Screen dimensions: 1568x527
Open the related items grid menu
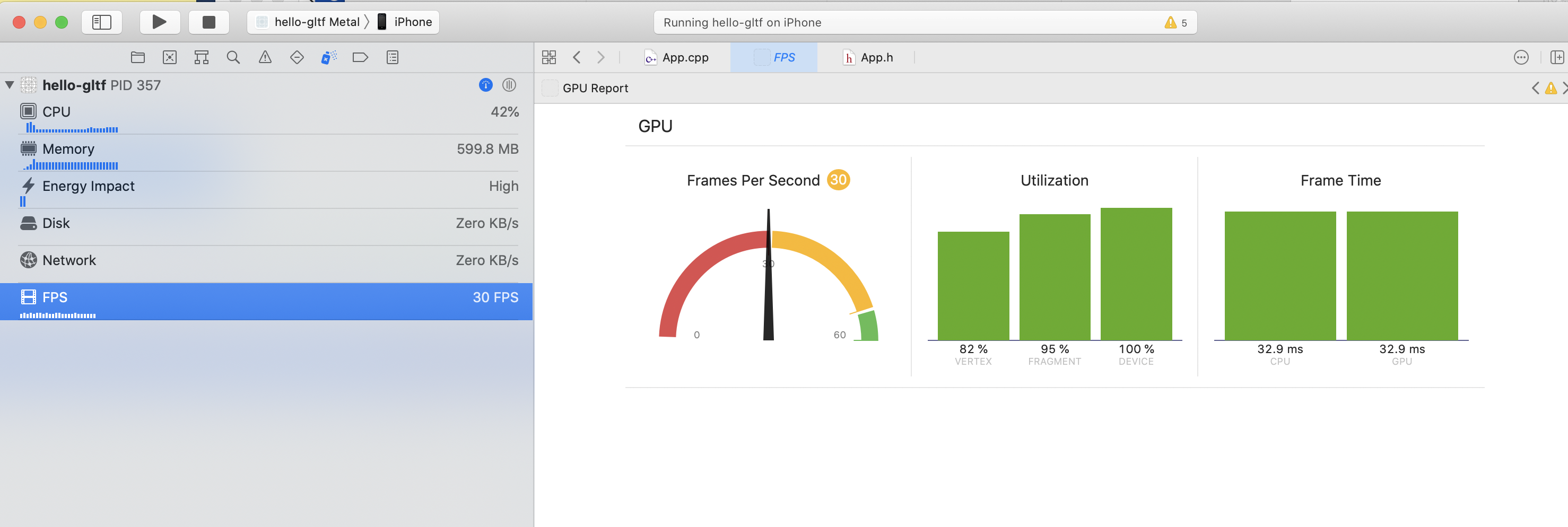pos(549,57)
